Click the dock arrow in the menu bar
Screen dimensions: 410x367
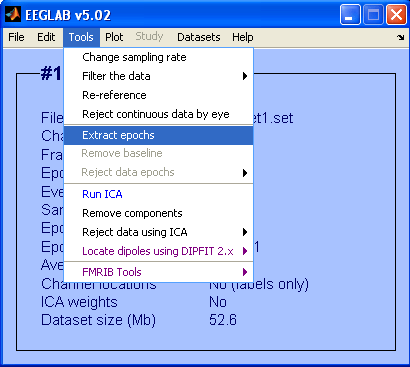(x=401, y=37)
